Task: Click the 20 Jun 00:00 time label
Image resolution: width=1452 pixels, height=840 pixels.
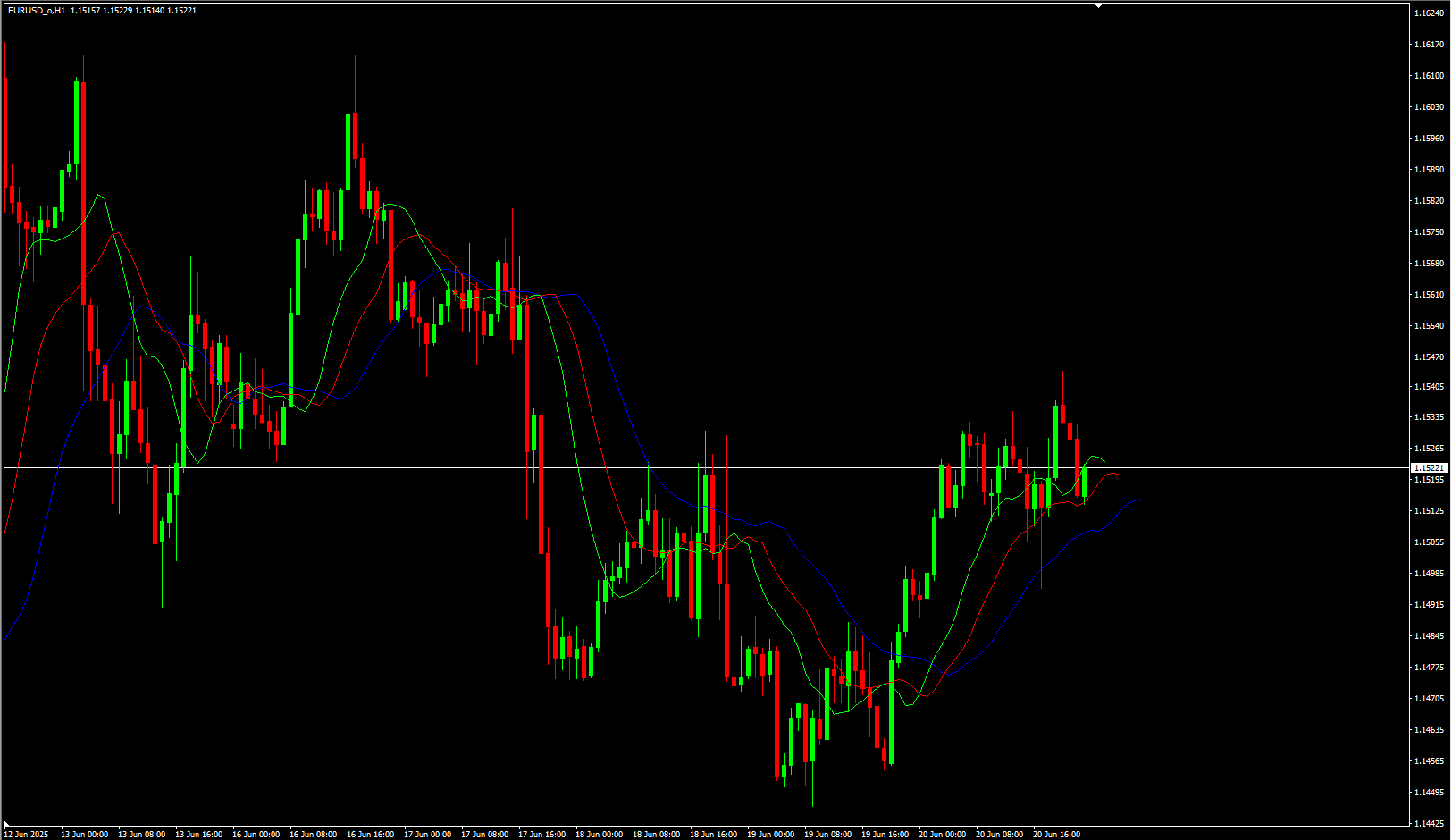Action: (942, 835)
